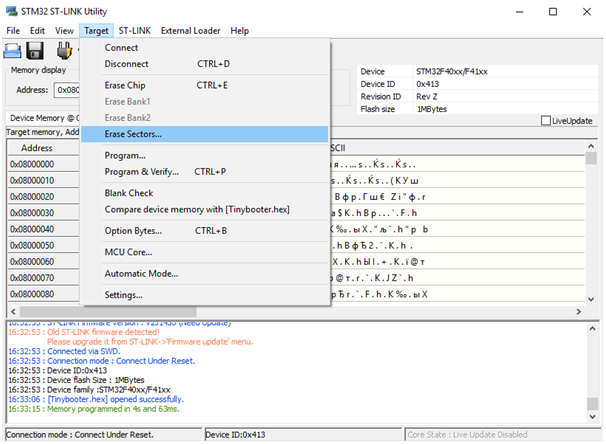This screenshot has height=444, width=606.
Task: Click log line 'Old ST-LINK firmware detected!'
Action: click(83, 332)
